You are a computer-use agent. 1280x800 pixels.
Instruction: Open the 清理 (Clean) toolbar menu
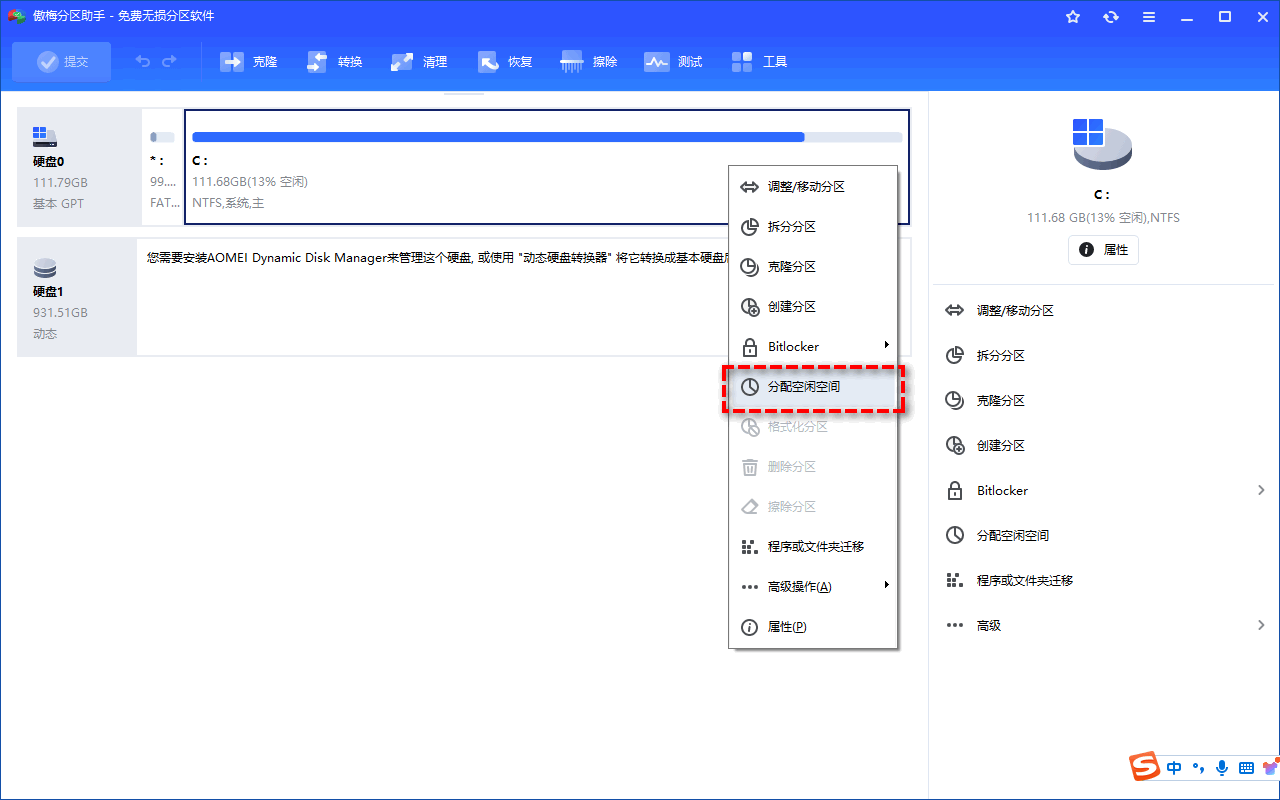click(419, 62)
